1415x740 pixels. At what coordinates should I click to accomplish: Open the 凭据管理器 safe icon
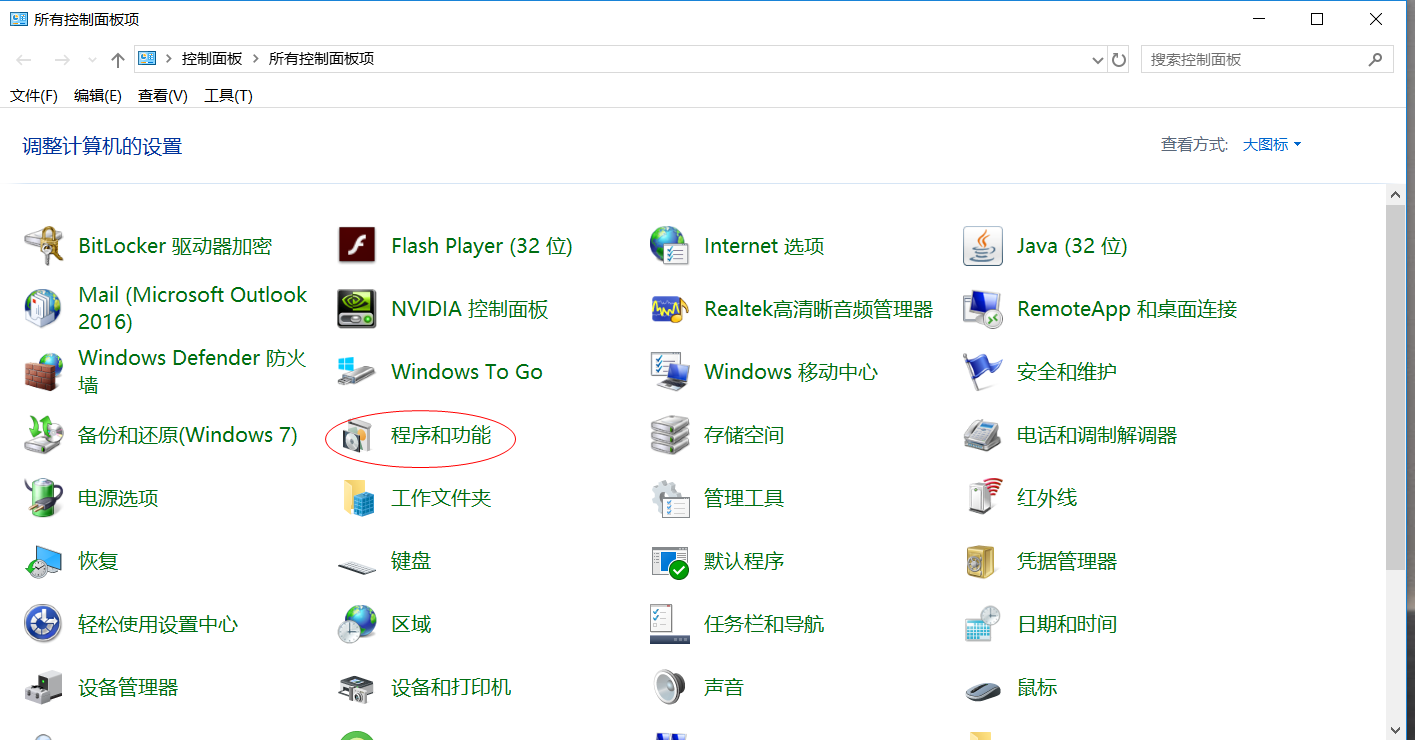[x=983, y=561]
